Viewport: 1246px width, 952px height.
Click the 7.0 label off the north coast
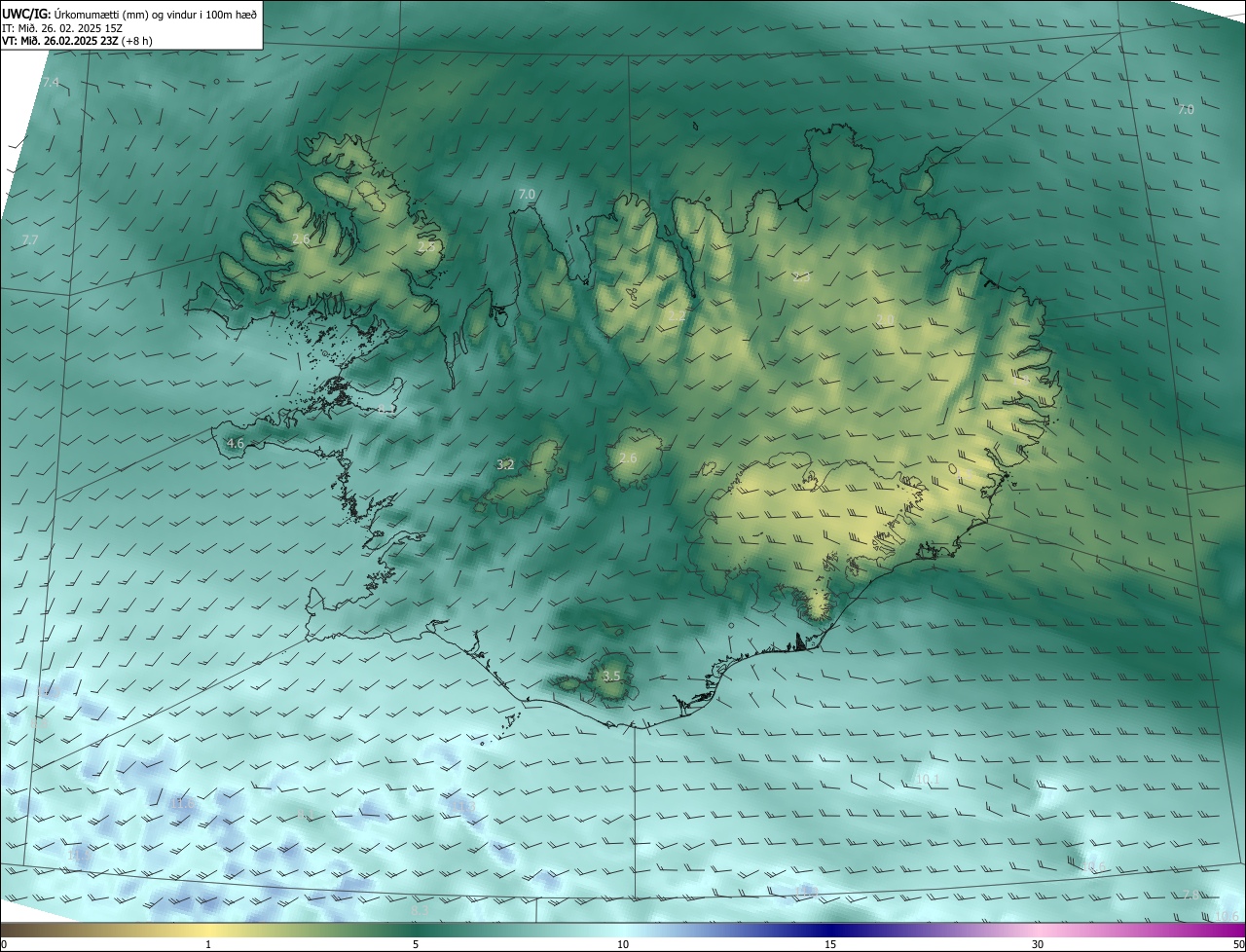(x=527, y=195)
